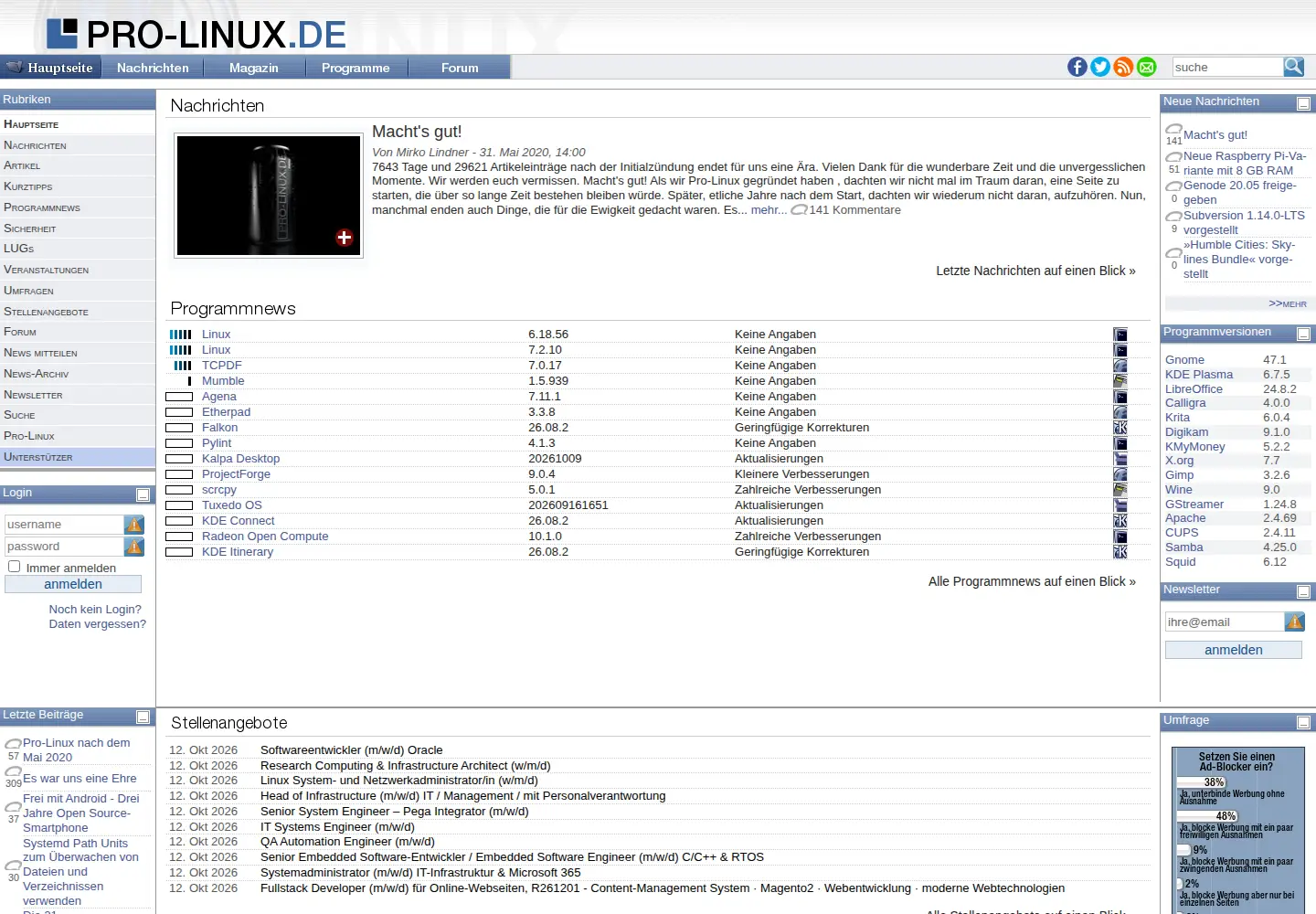The image size is (1316, 914).
Task: Open the Programme tab
Action: click(x=356, y=68)
